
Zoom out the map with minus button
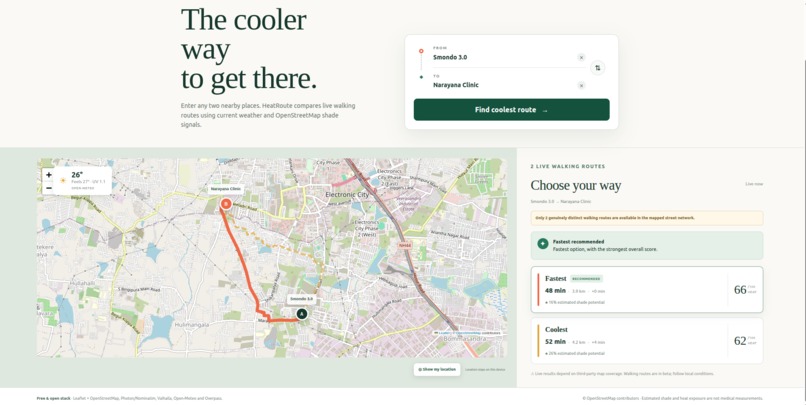48,188
